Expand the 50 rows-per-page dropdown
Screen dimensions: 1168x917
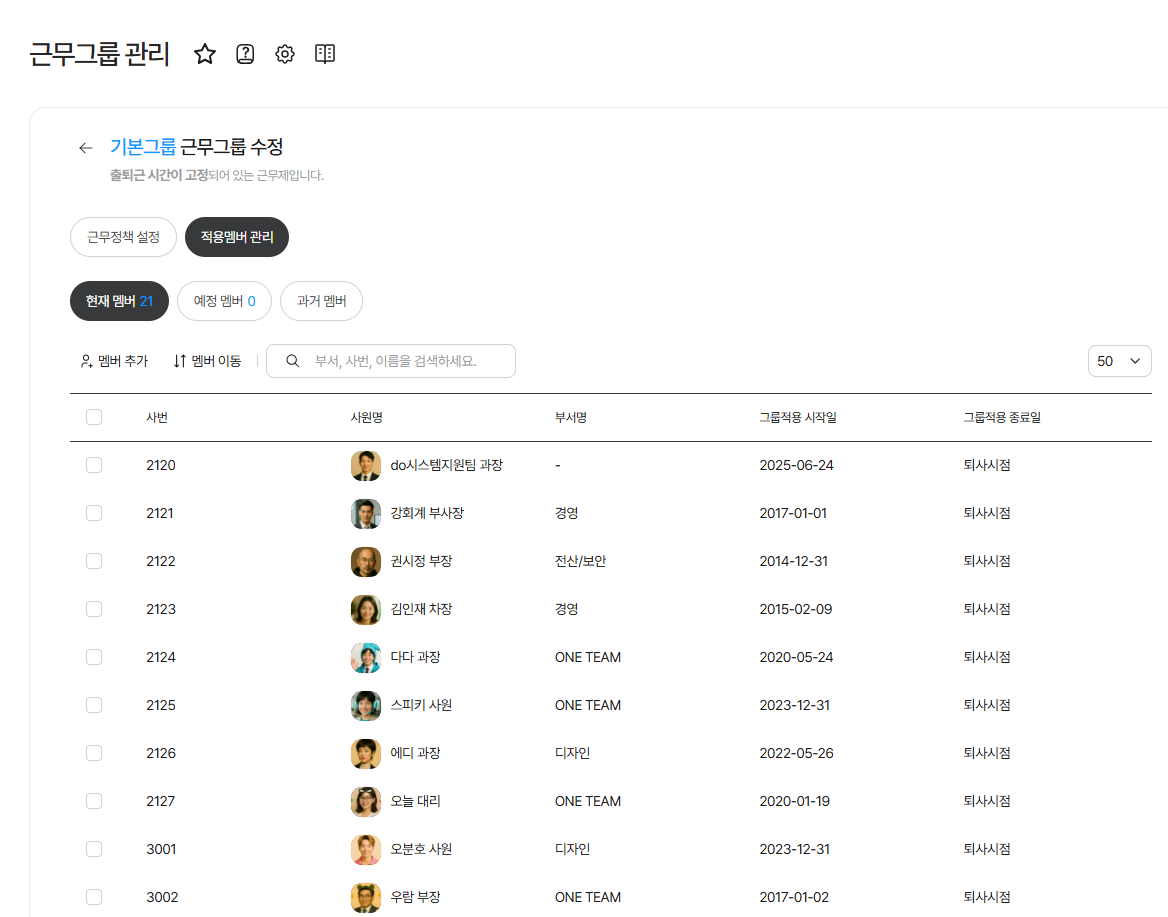coord(1119,361)
